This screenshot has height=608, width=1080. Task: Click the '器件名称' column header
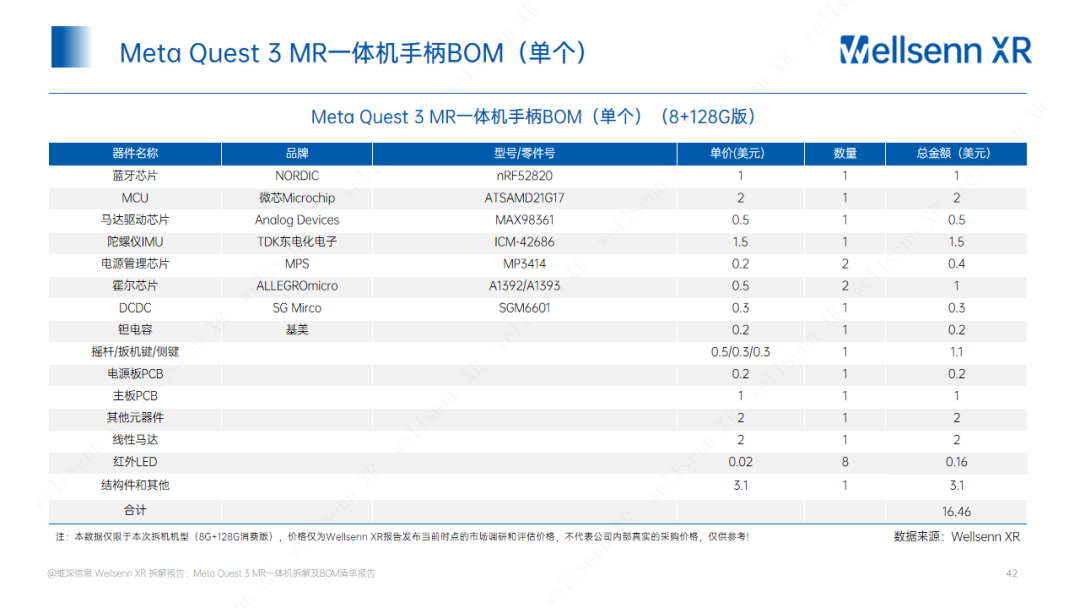pyautogui.click(x=135, y=154)
